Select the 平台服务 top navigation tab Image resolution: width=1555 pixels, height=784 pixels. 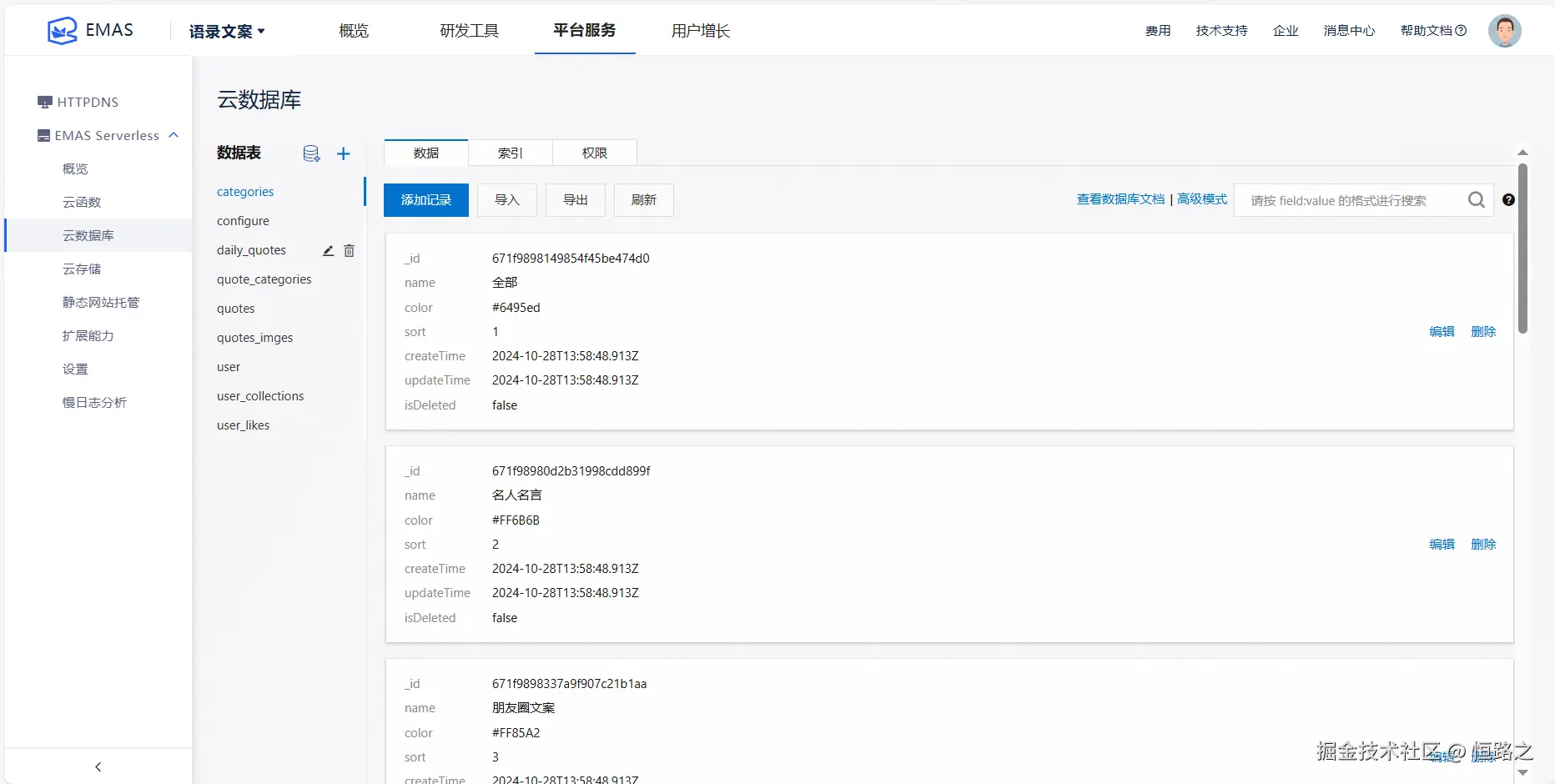(585, 30)
